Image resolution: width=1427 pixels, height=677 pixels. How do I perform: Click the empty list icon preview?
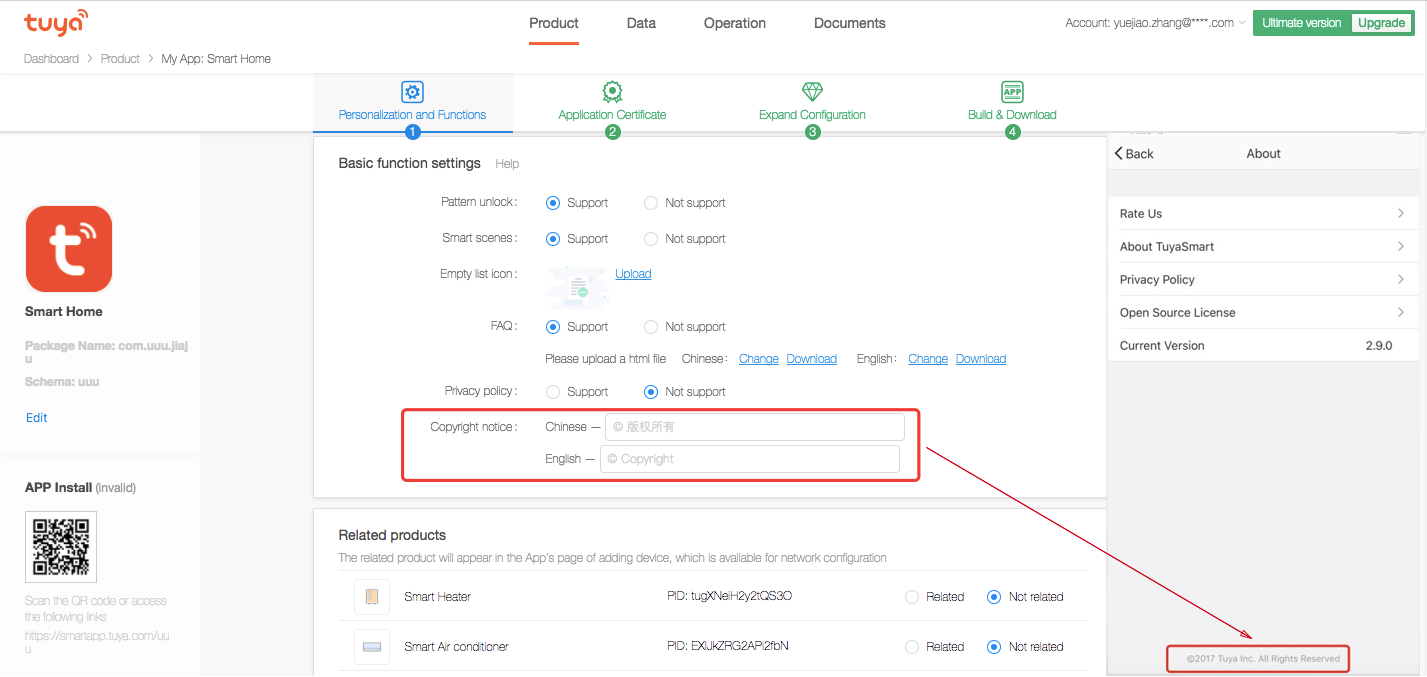pyautogui.click(x=578, y=286)
